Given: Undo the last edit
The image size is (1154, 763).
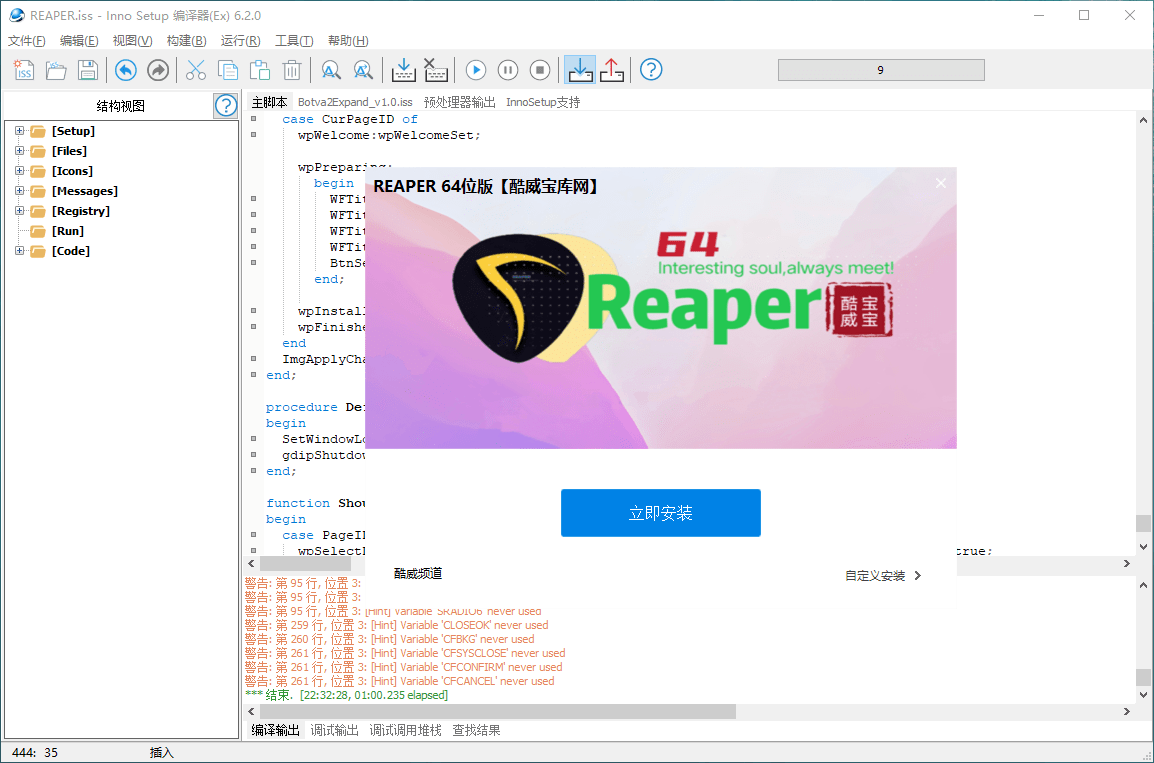Looking at the screenshot, I should [x=126, y=70].
